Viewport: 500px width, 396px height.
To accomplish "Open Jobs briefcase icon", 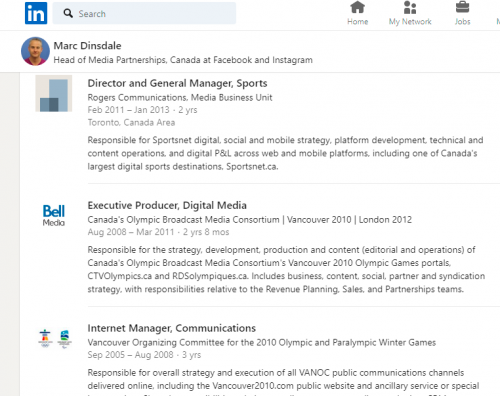I will click(462, 7).
